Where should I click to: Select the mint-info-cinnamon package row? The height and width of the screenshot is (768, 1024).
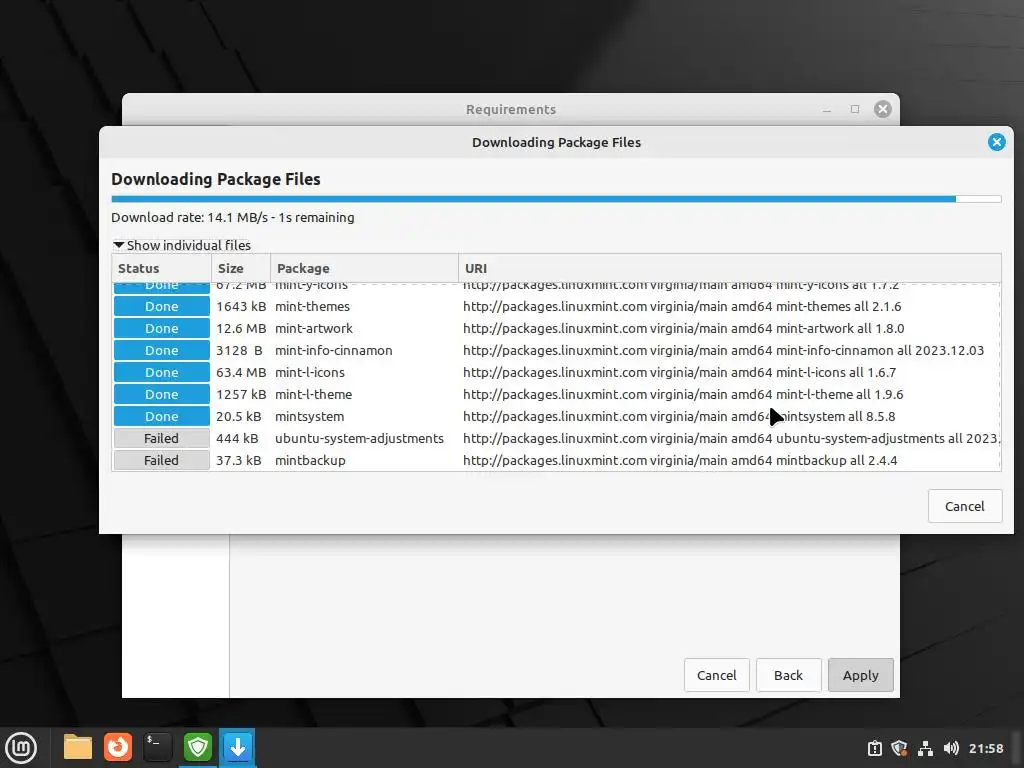(x=556, y=350)
